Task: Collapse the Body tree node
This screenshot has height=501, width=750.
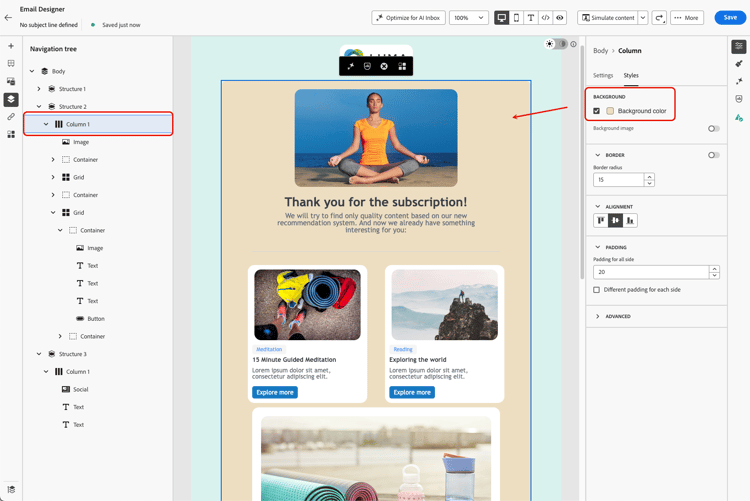Action: (32, 71)
